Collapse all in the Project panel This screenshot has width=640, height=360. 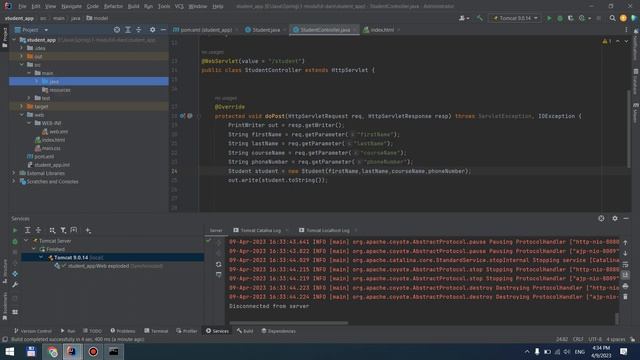tap(138, 30)
